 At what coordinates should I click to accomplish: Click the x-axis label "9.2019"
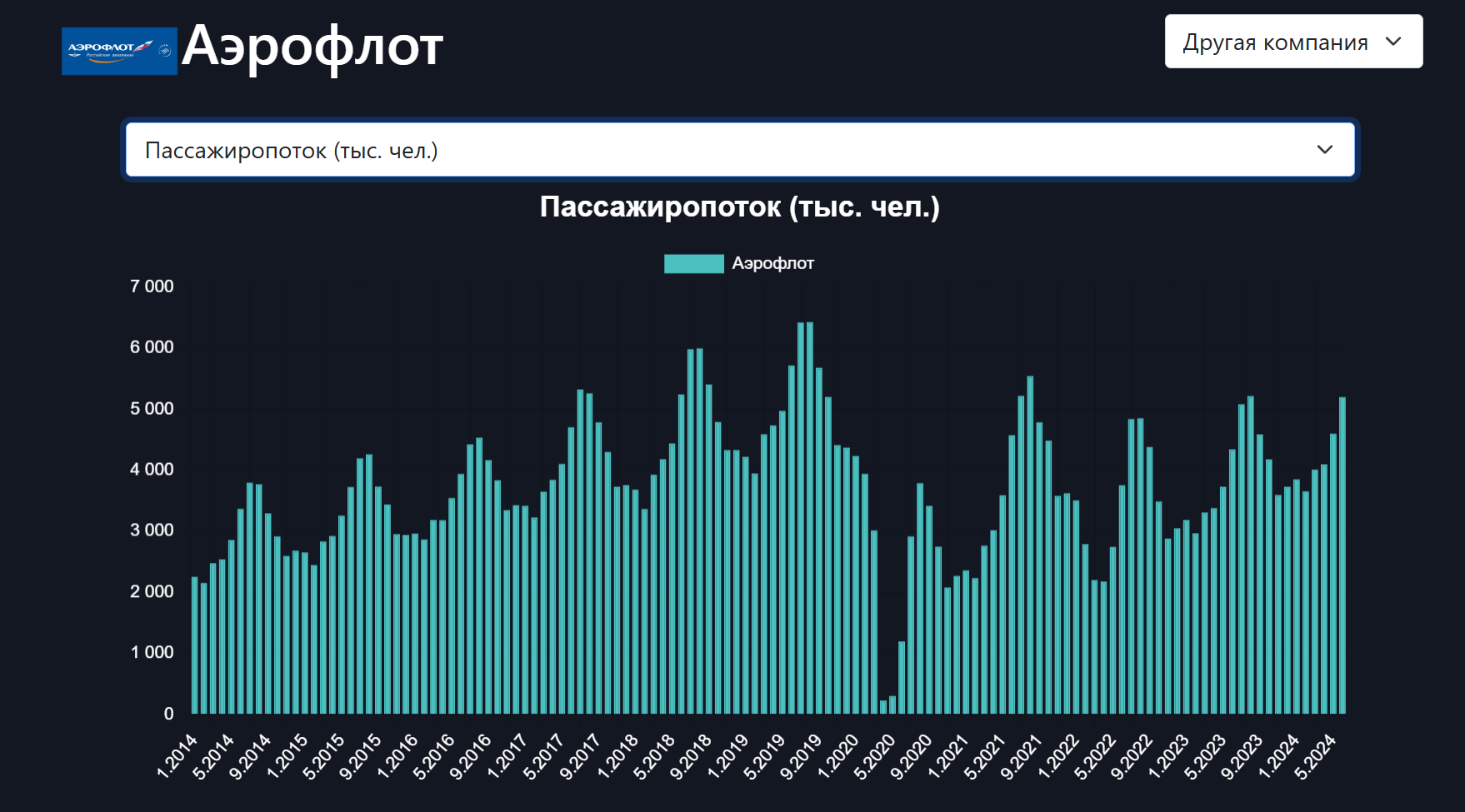(x=802, y=756)
